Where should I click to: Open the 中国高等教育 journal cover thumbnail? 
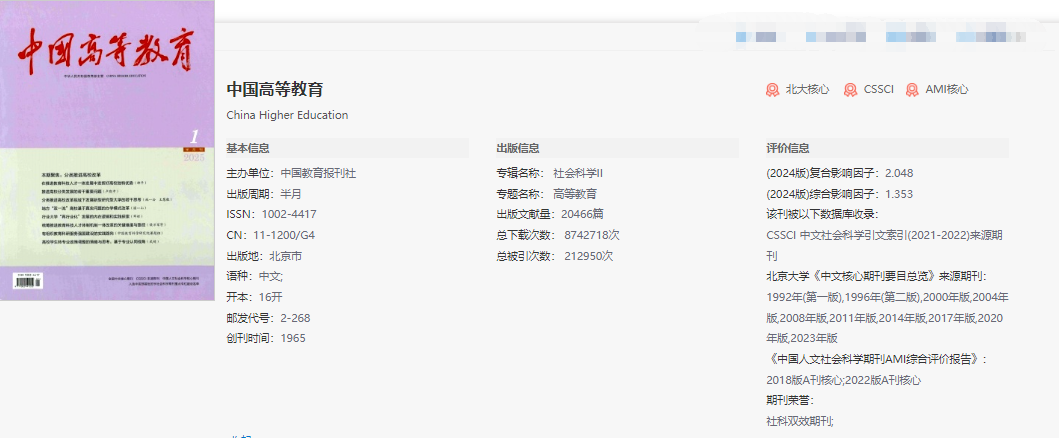coord(107,150)
